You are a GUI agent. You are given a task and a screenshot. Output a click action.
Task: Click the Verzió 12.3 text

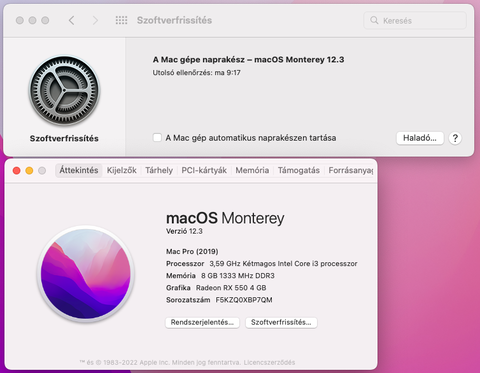(x=184, y=231)
